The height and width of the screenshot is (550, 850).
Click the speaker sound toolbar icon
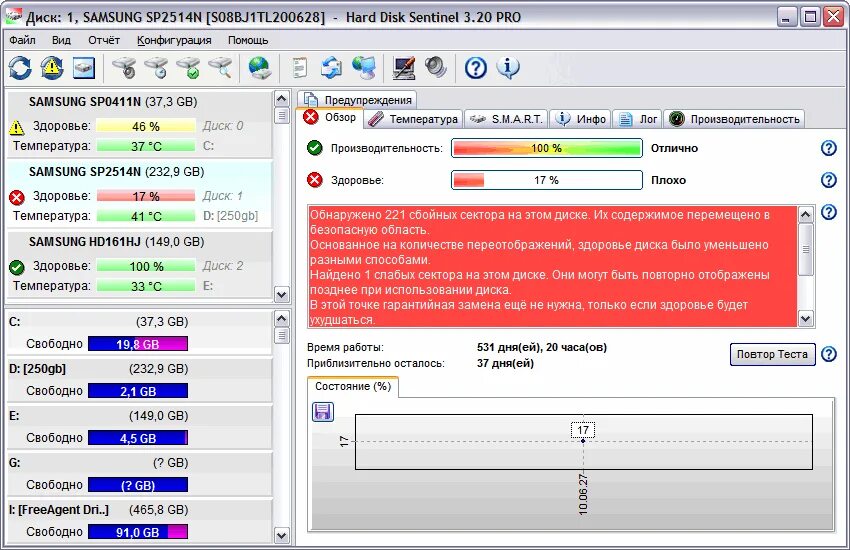pos(435,68)
